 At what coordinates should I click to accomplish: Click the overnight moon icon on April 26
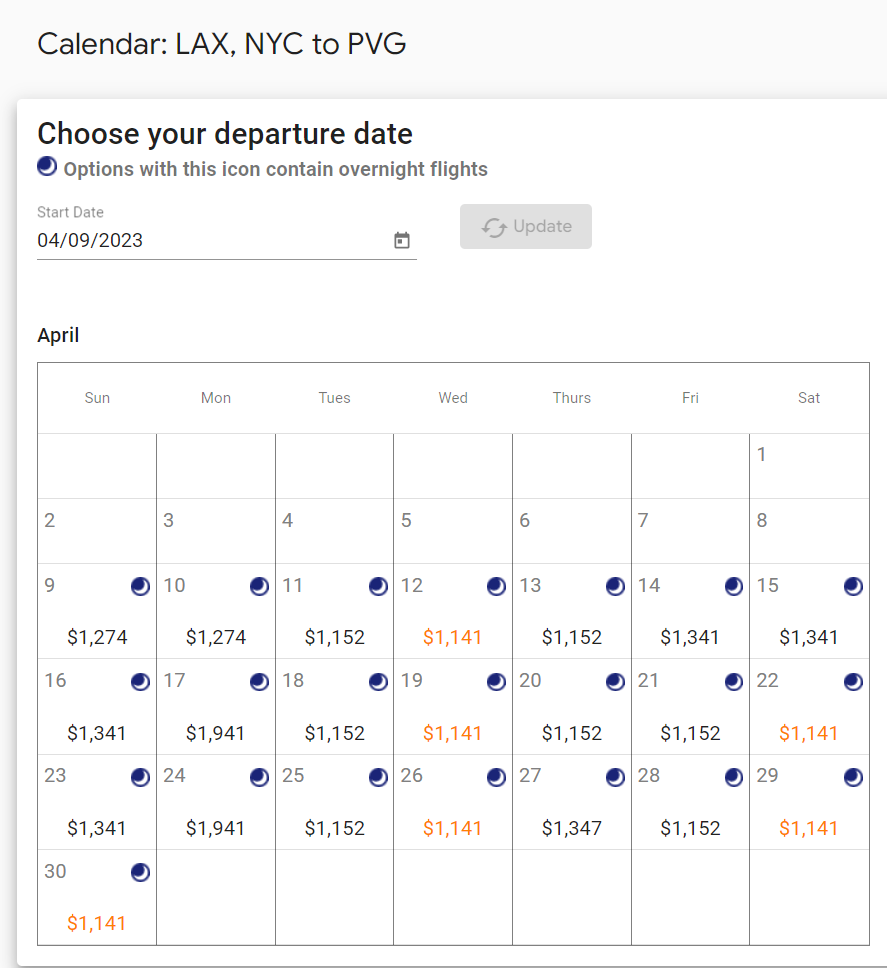(497, 777)
